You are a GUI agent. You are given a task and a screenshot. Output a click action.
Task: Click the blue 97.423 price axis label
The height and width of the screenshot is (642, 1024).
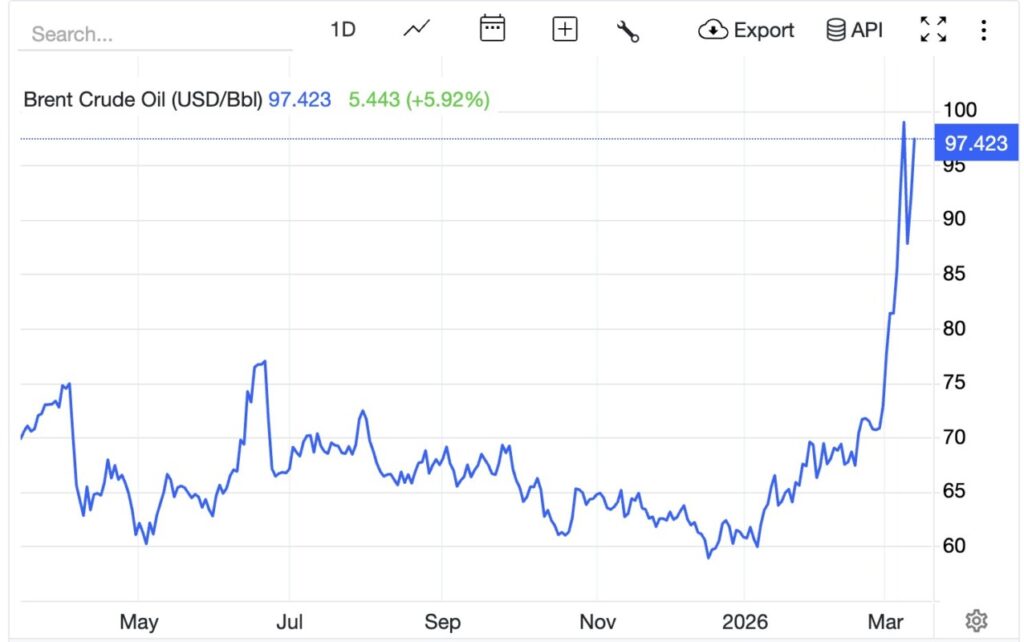[x=975, y=143]
